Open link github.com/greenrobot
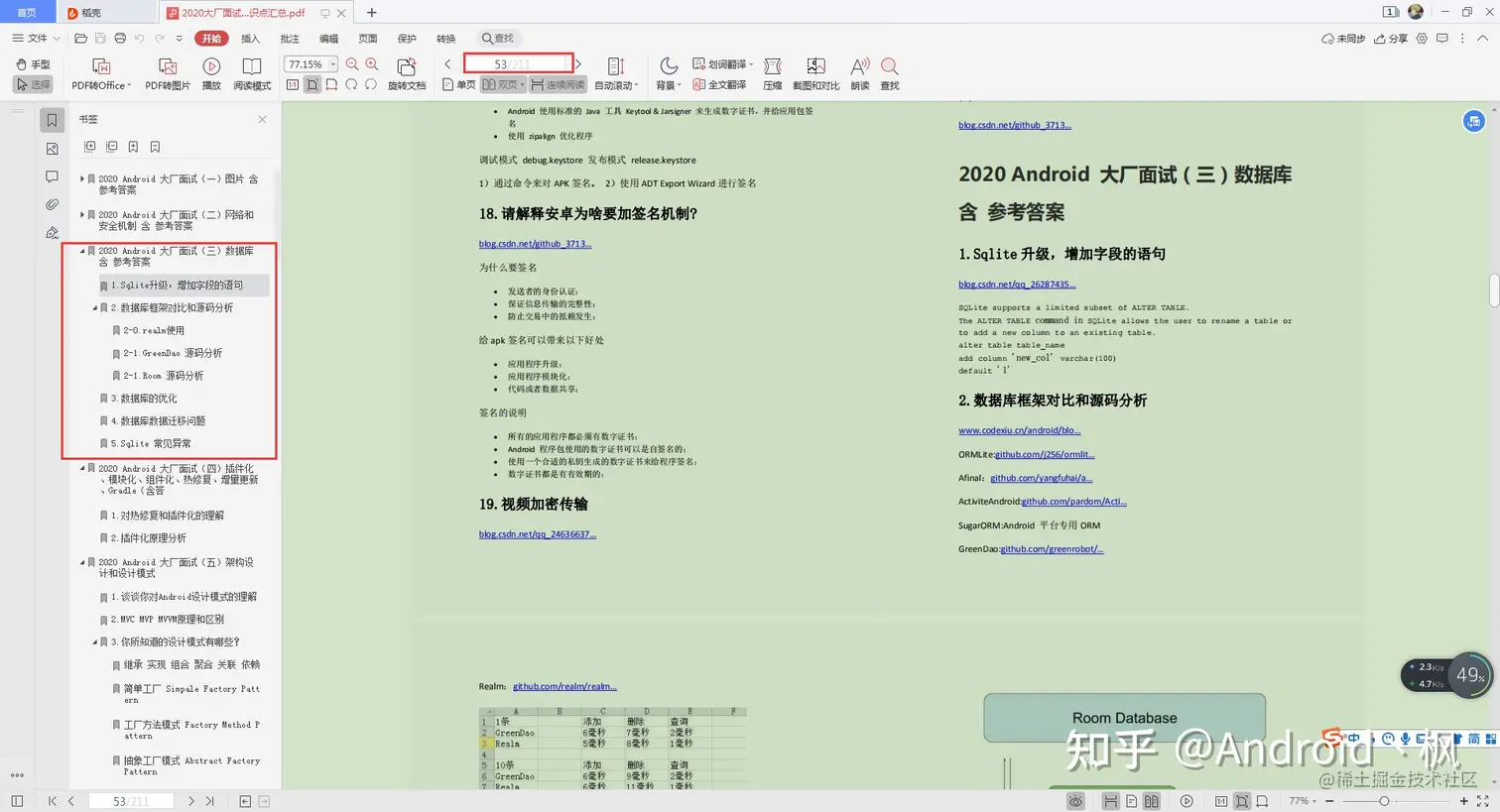1500x812 pixels. pyautogui.click(x=1052, y=549)
